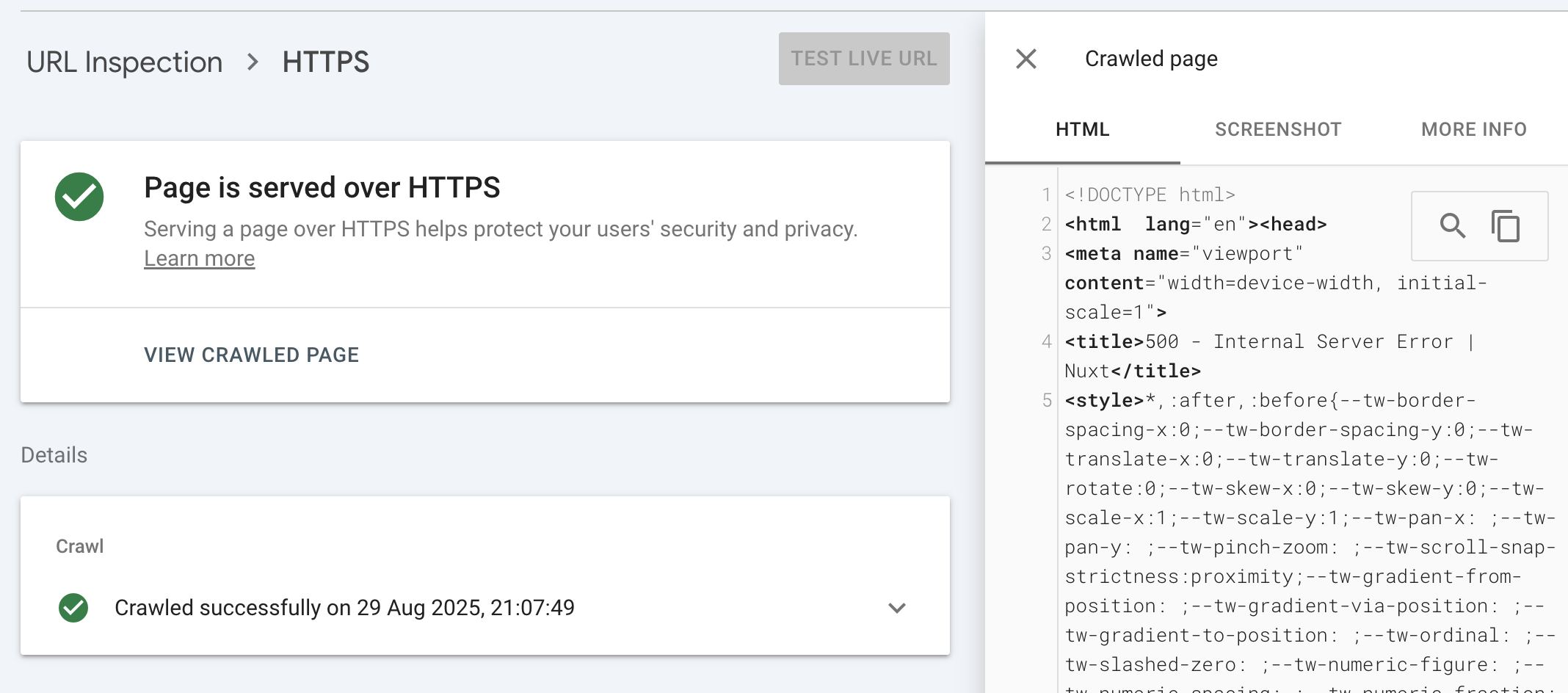Viewport: 1568px width, 693px height.
Task: Click the Crawled successfully date text
Action: (344, 608)
